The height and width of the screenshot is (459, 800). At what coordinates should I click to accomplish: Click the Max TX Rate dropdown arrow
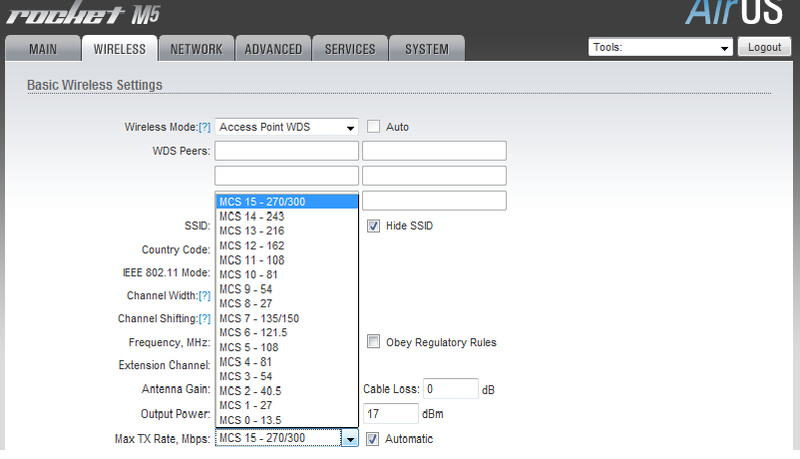pyautogui.click(x=350, y=439)
